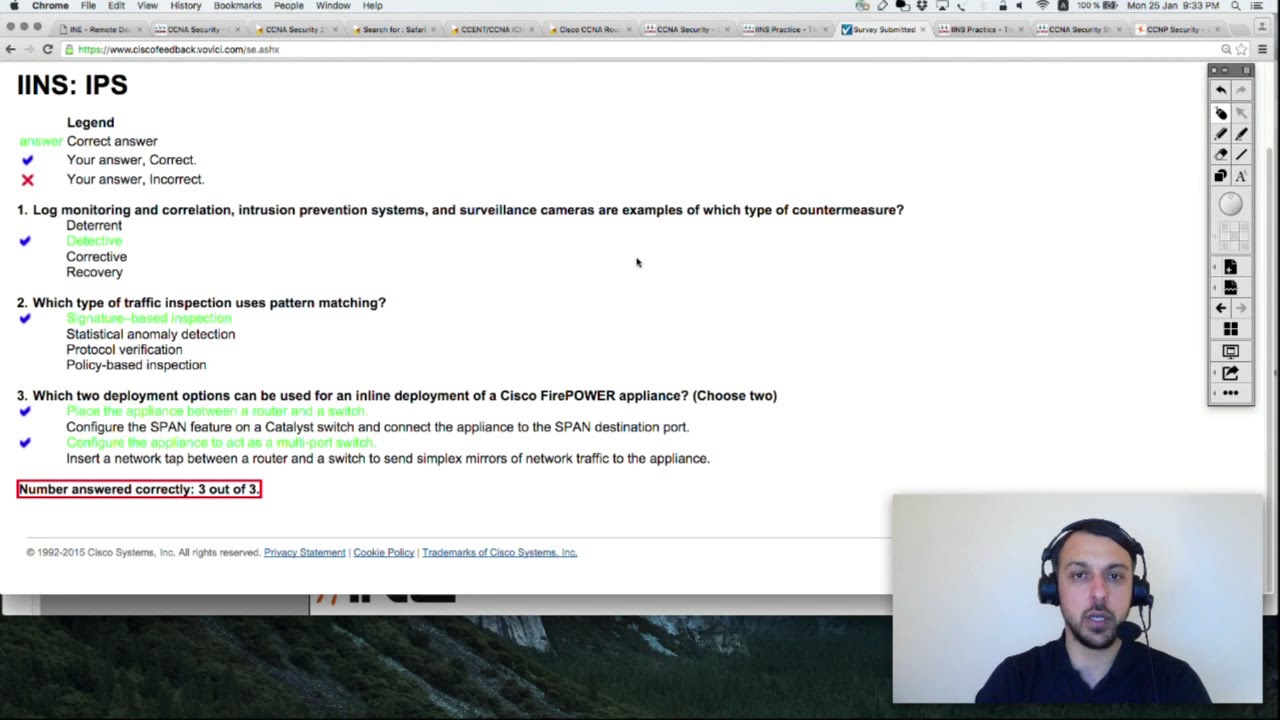This screenshot has width=1280, height=720.
Task: Open the Bookmarks menu
Action: pyautogui.click(x=237, y=6)
